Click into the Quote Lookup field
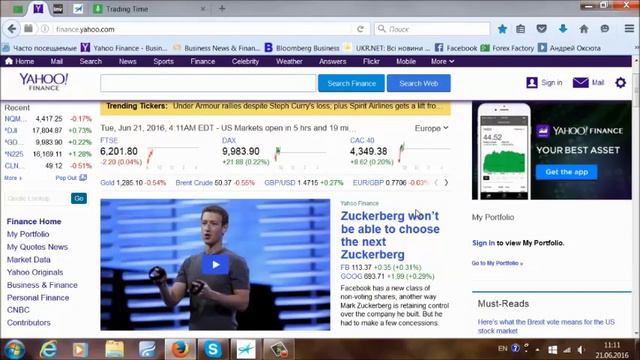Image resolution: width=640 pixels, height=360 pixels. tap(37, 198)
